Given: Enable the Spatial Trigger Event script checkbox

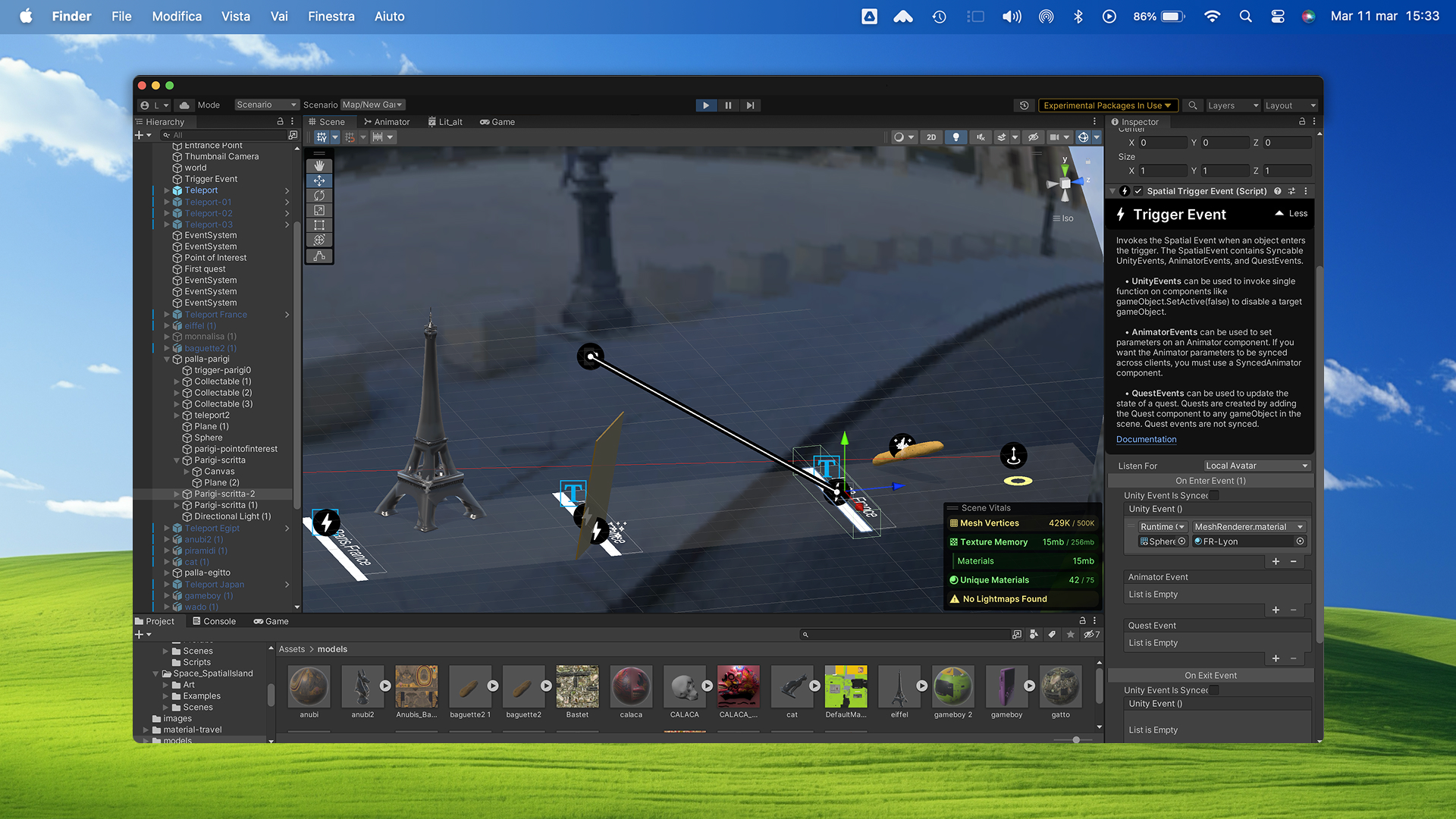Looking at the screenshot, I should coord(1138,191).
